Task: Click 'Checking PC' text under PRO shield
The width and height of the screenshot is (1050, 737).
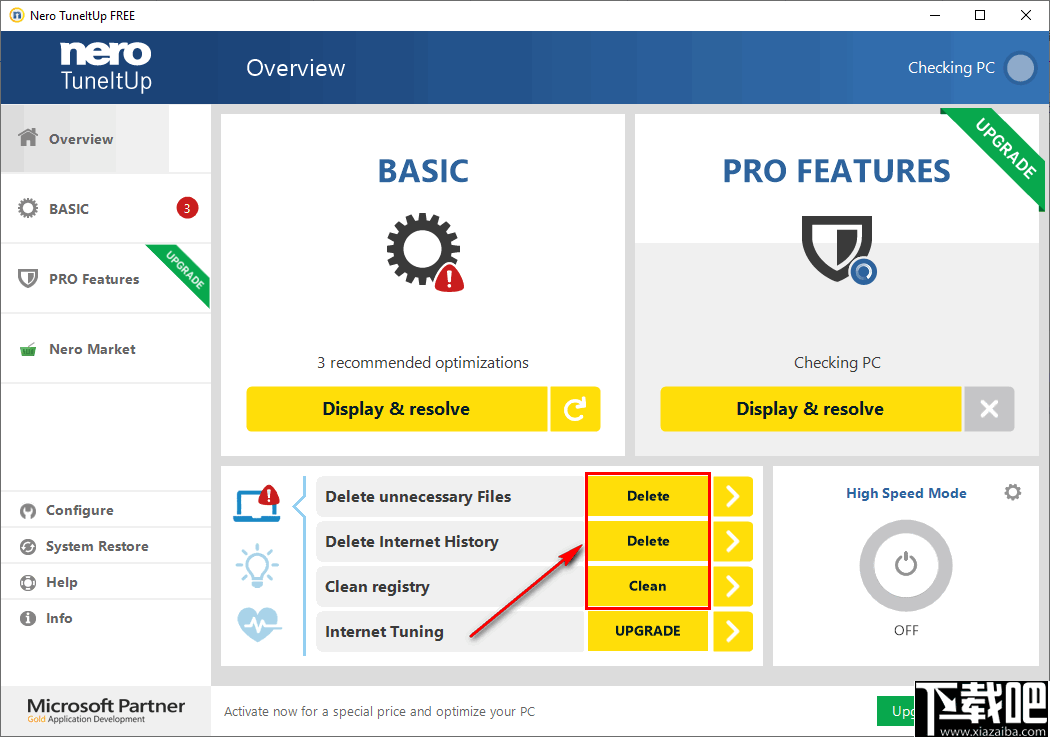Action: tap(837, 363)
